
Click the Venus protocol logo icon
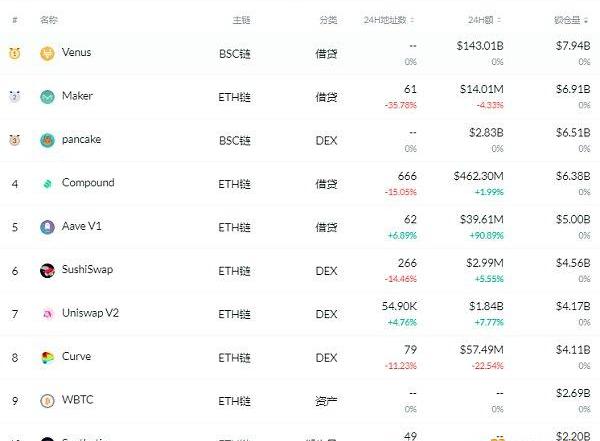(x=47, y=53)
